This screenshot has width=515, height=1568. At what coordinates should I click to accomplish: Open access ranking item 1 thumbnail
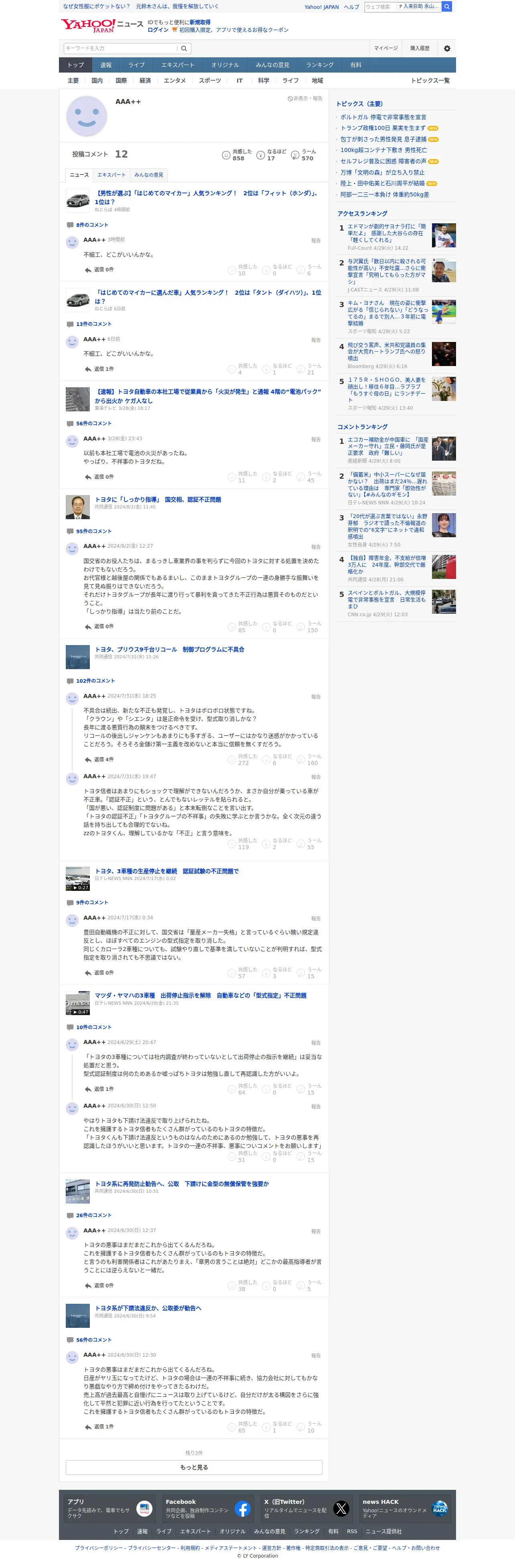tap(444, 235)
